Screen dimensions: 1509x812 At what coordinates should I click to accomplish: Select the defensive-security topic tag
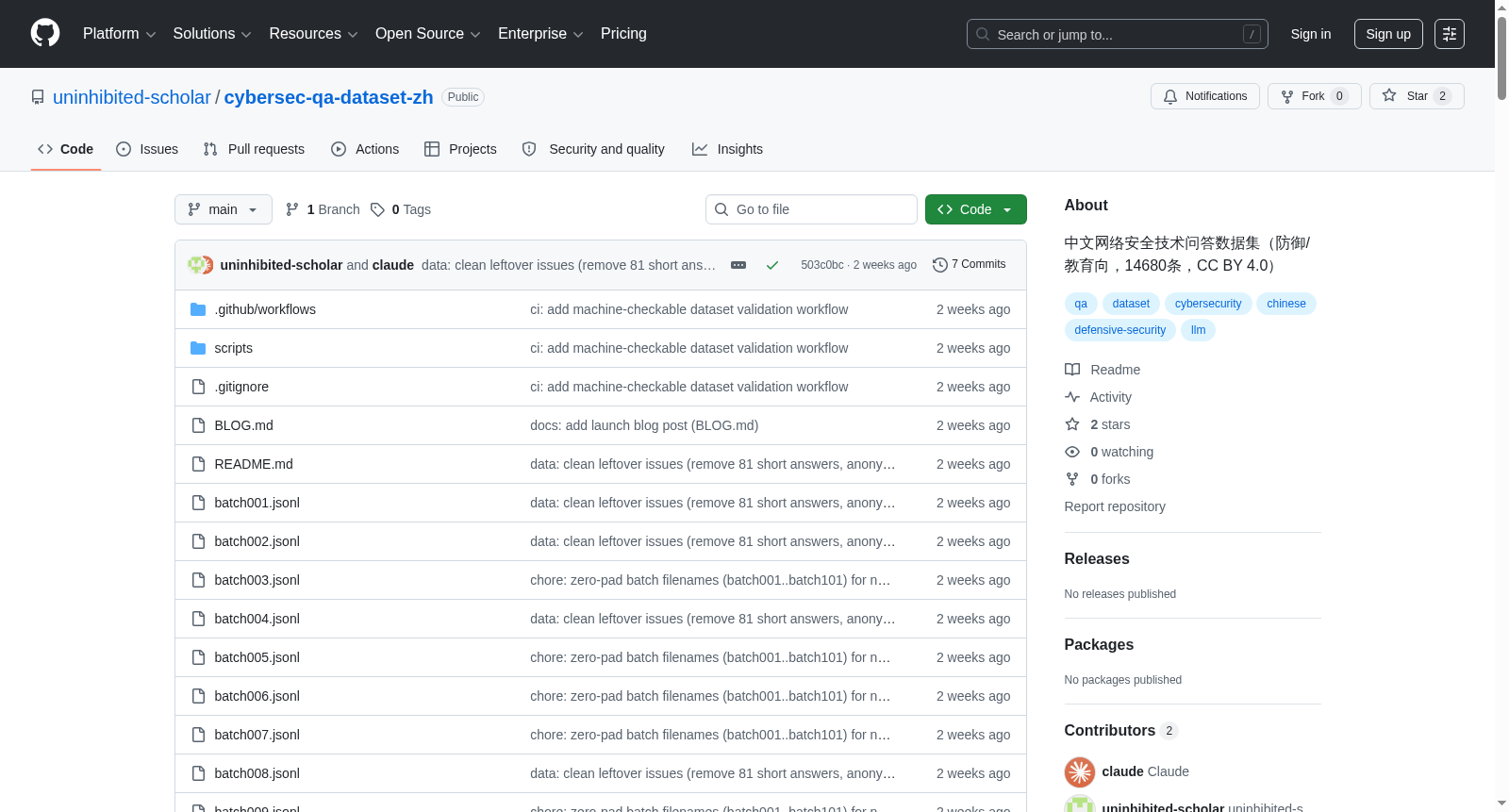(1120, 330)
